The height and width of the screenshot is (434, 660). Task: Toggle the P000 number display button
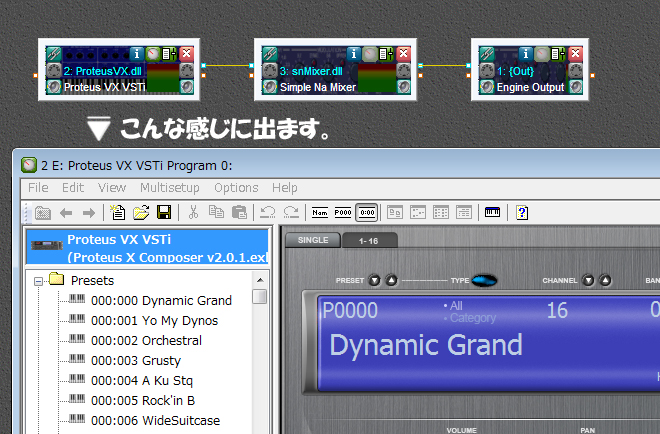[x=343, y=213]
